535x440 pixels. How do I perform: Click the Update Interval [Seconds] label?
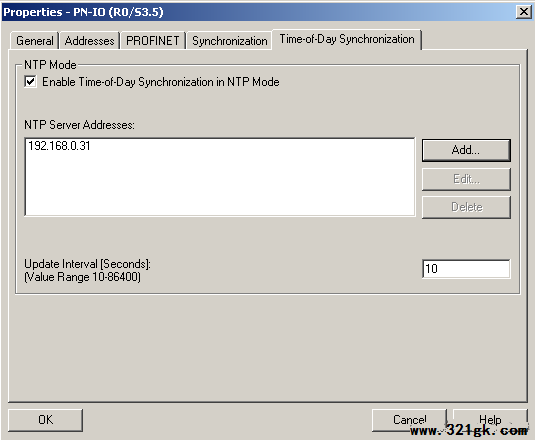tap(87, 264)
